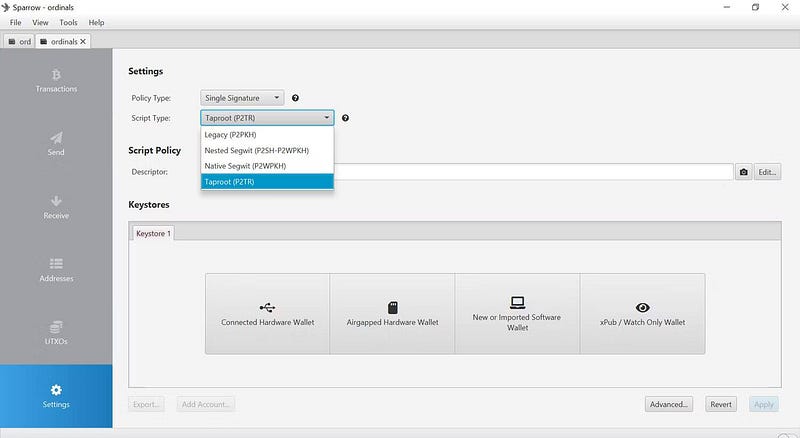Go to the Send section

(x=56, y=144)
